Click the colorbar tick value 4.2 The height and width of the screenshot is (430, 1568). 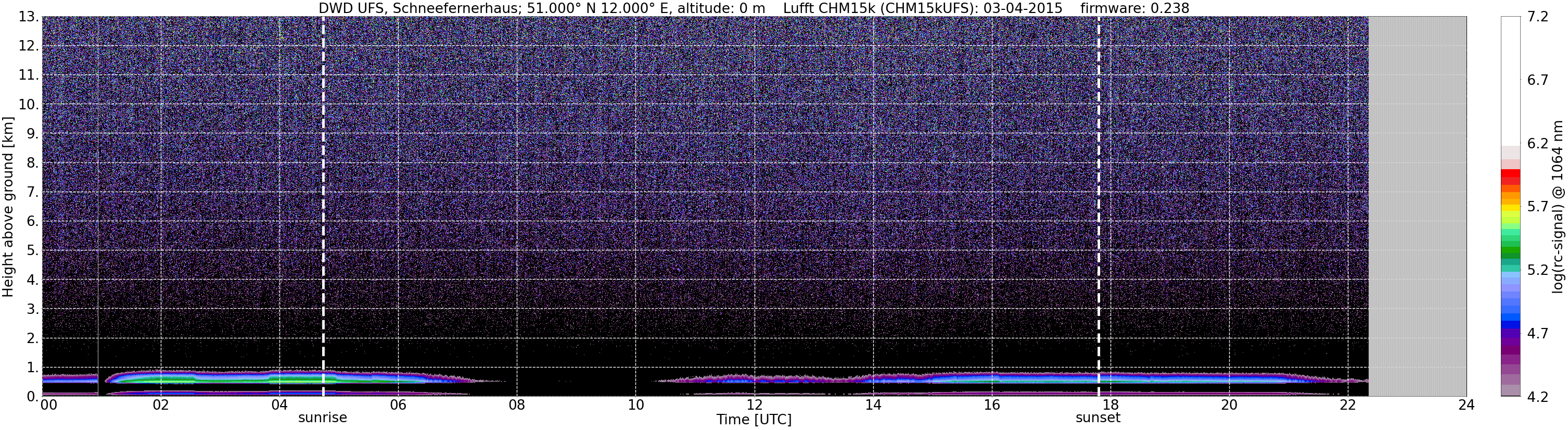[x=1538, y=397]
